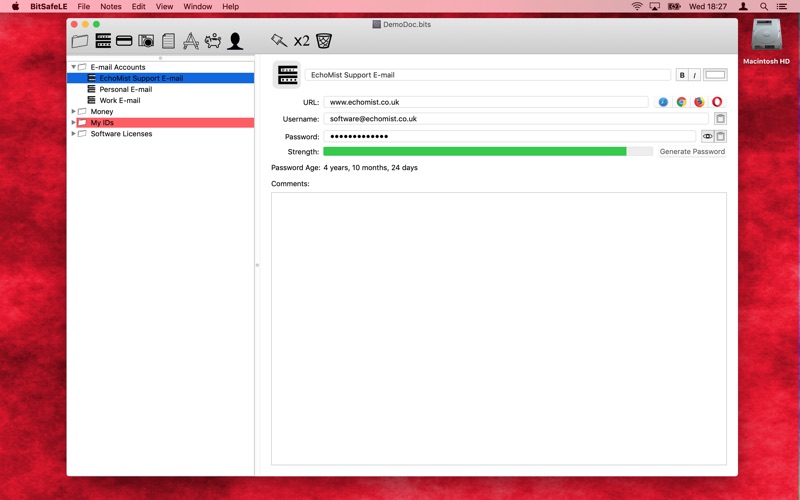Click into the Password field
This screenshot has height=500, width=800.
coord(510,136)
